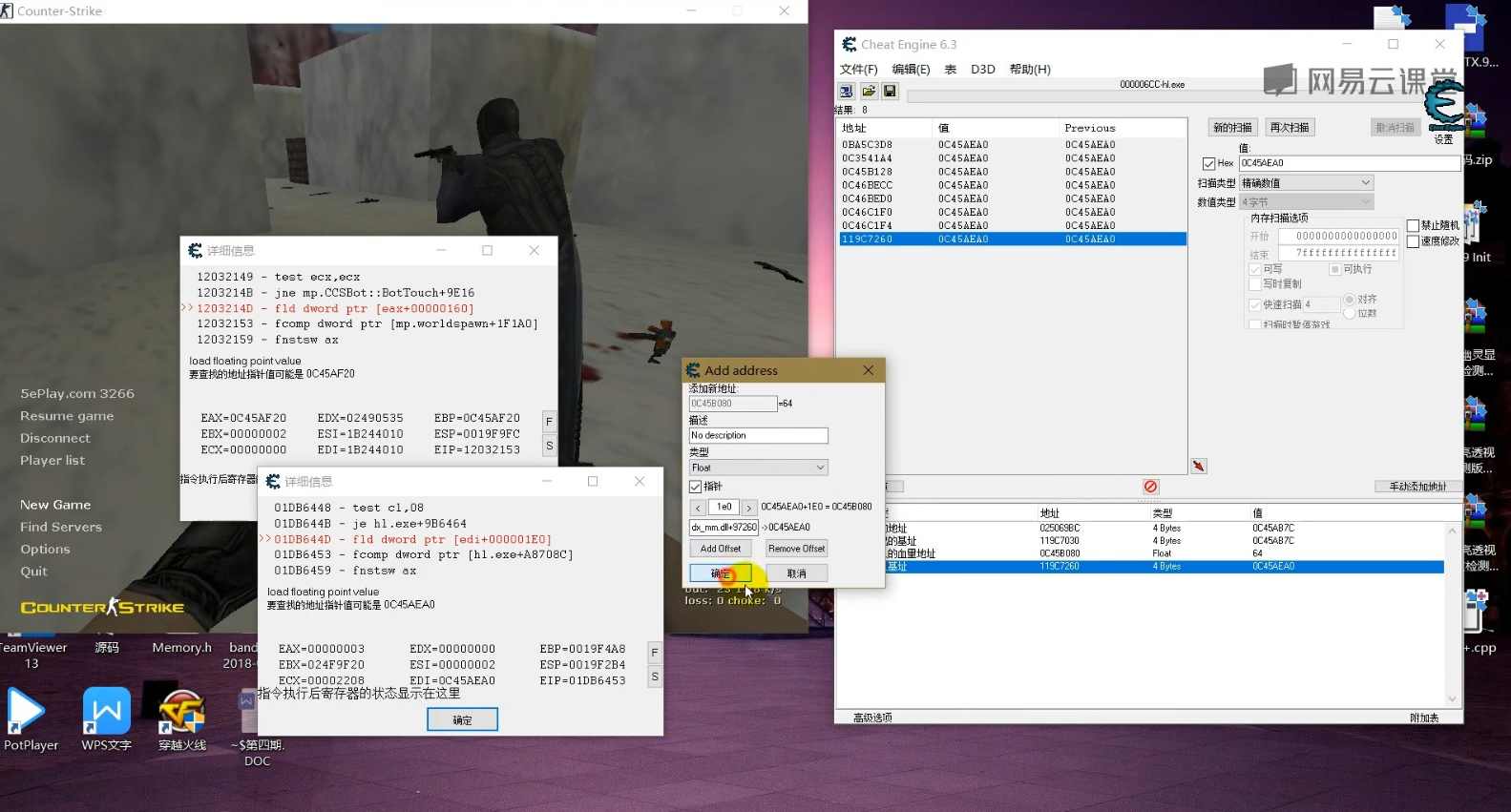This screenshot has width=1511, height=812.
Task: Click the Add Offset button
Action: pyautogui.click(x=721, y=549)
